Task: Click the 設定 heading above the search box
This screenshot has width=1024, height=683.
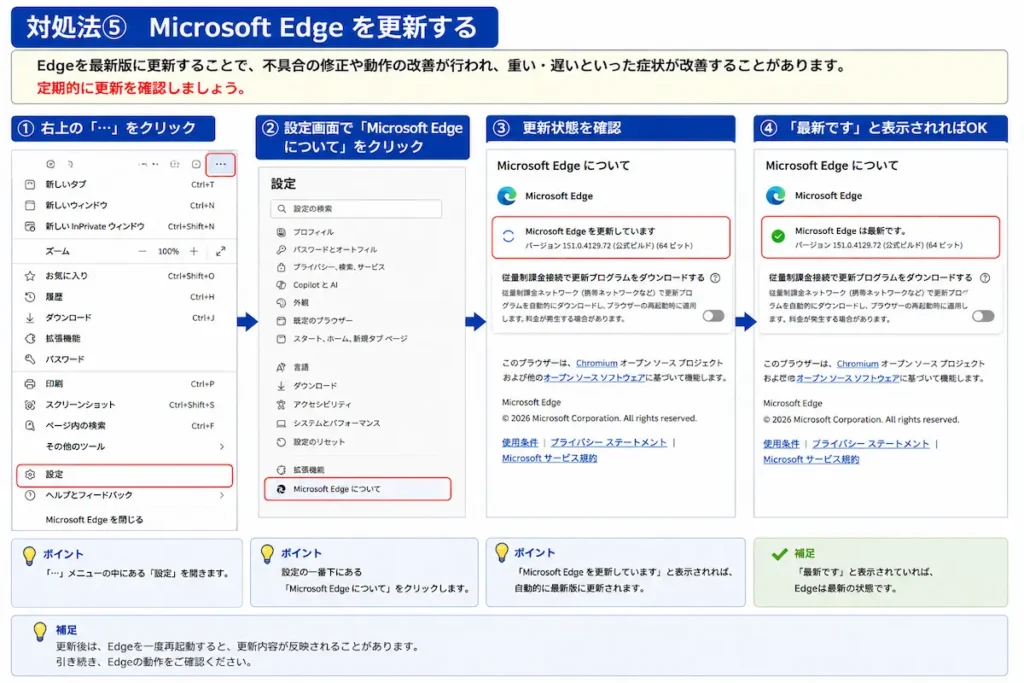Action: point(283,184)
